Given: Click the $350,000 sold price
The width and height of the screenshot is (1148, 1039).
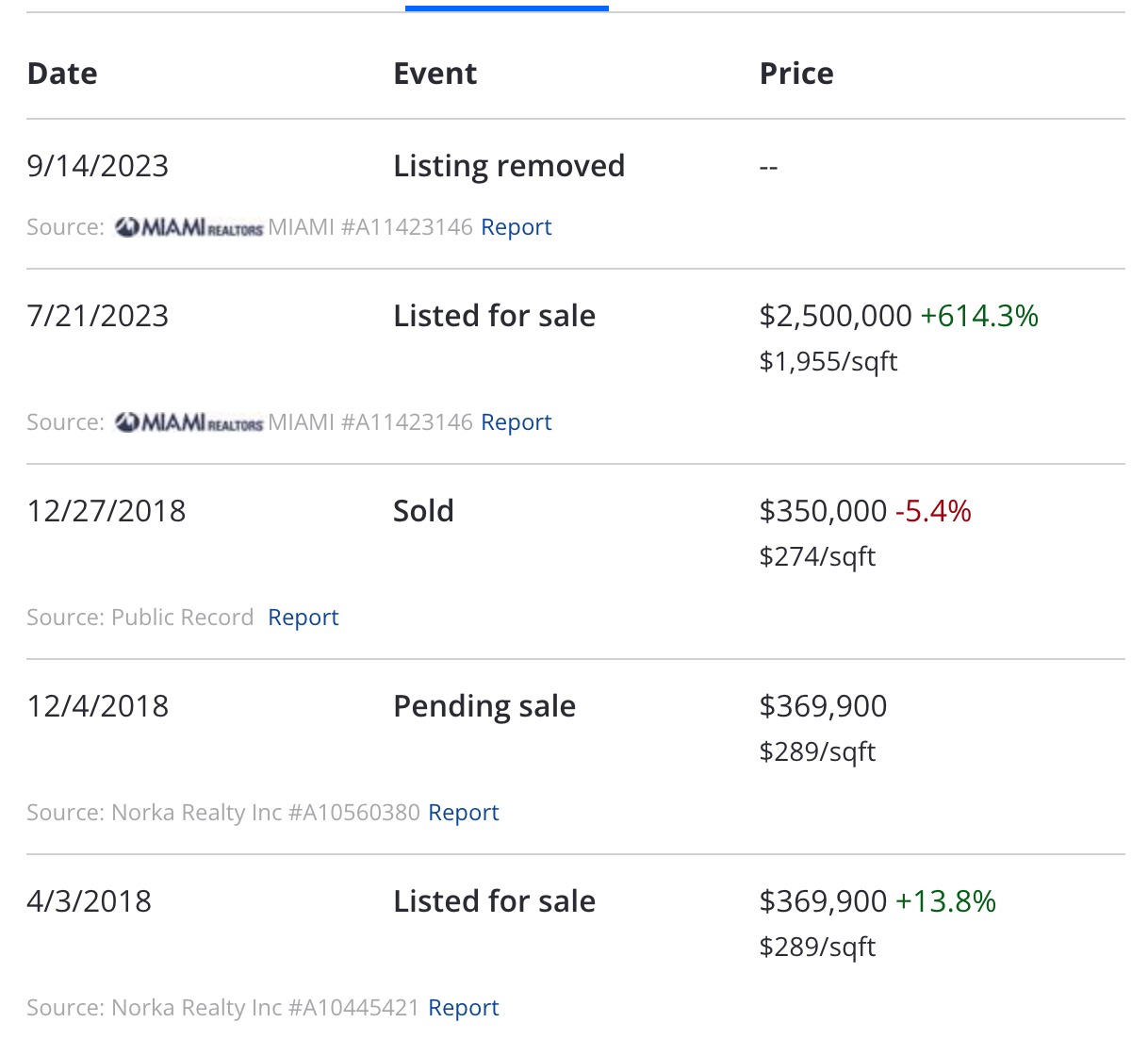Looking at the screenshot, I should tap(823, 511).
